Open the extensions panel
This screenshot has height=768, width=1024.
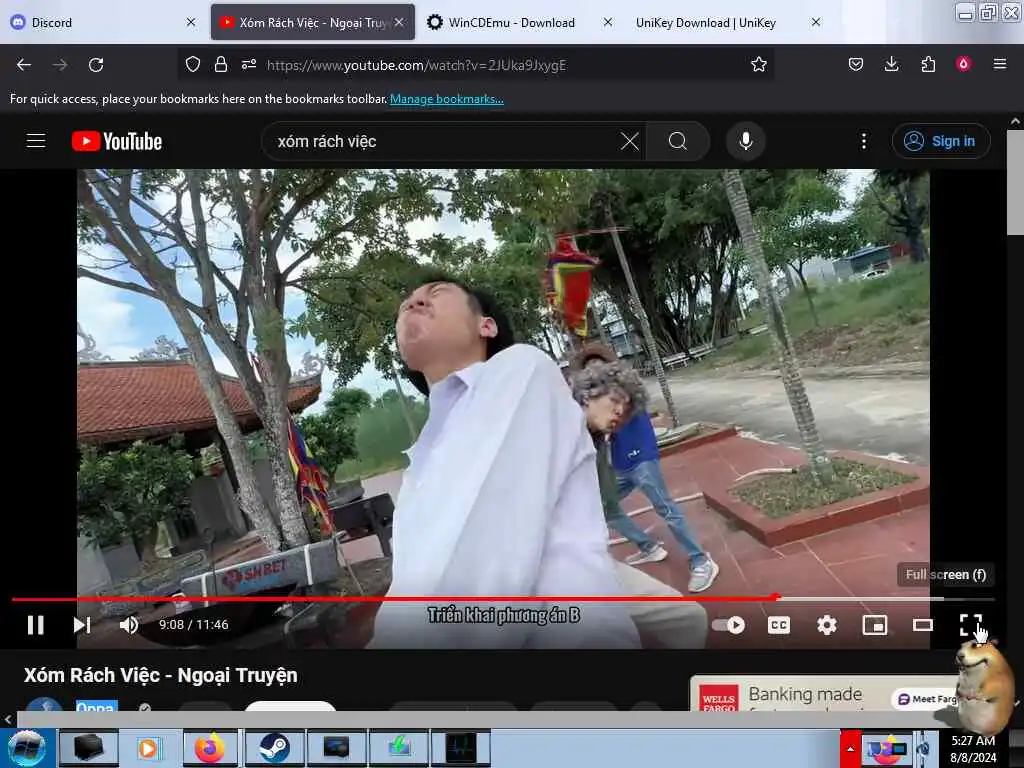click(x=928, y=64)
